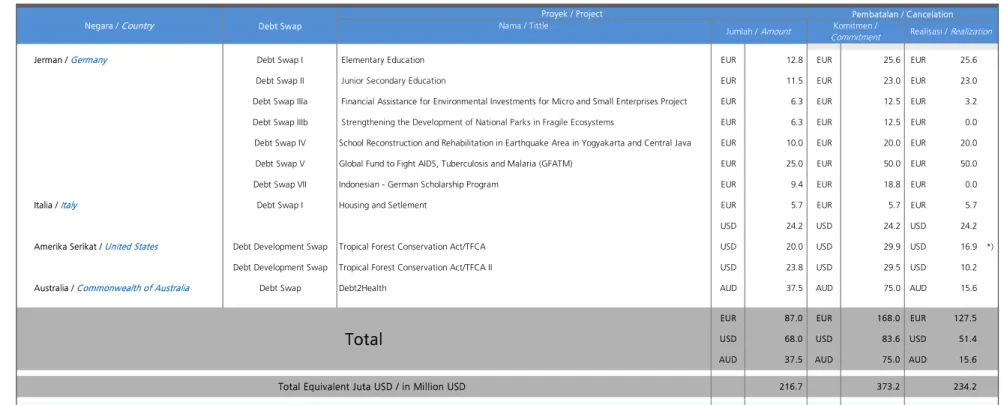Viewport: 1001px width, 405px height.
Task: Select the Junior Secondary Education project cell
Action: 393,81
